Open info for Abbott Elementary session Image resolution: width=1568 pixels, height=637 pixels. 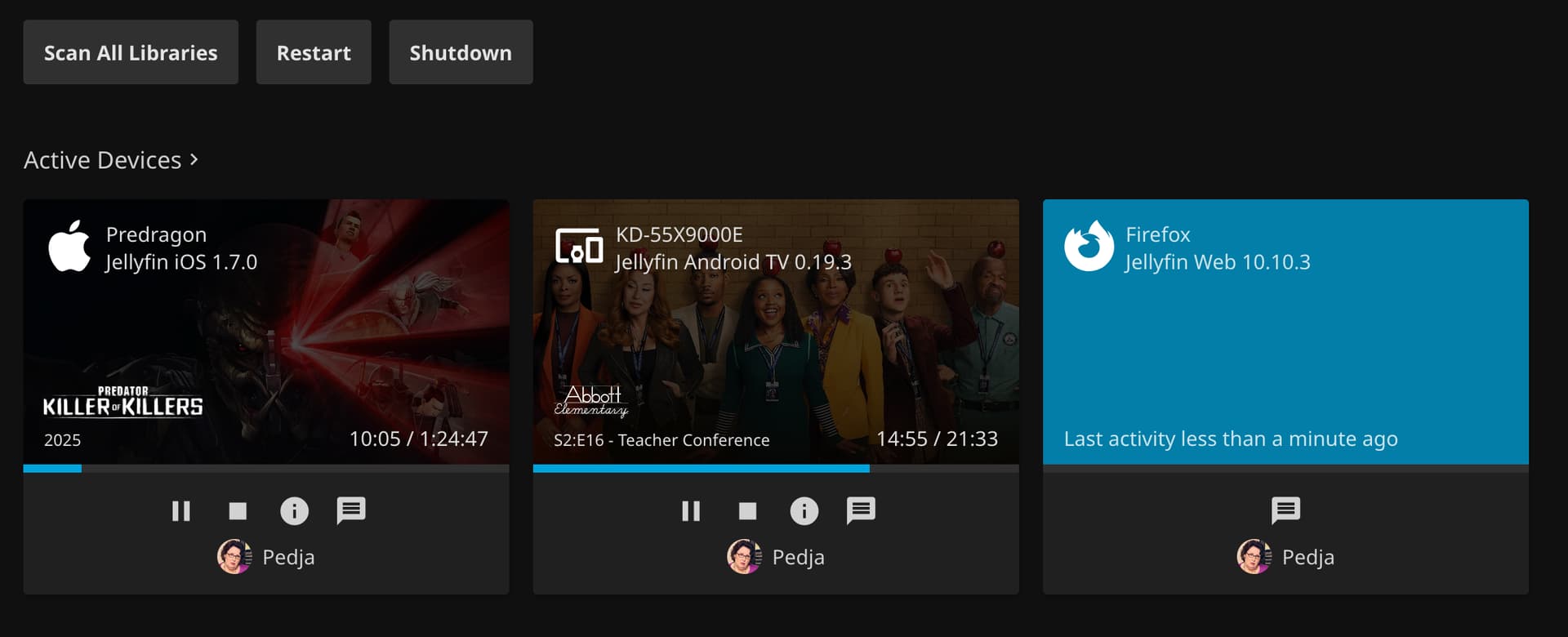click(804, 511)
